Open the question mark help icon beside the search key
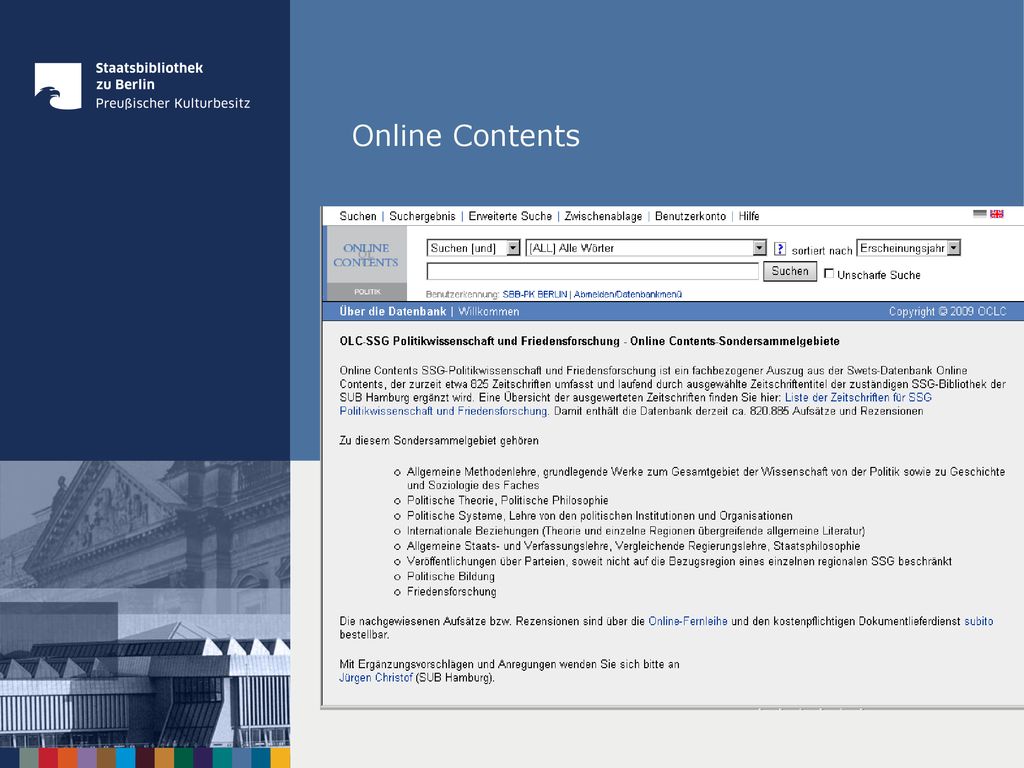The width and height of the screenshot is (1024, 768). (780, 249)
